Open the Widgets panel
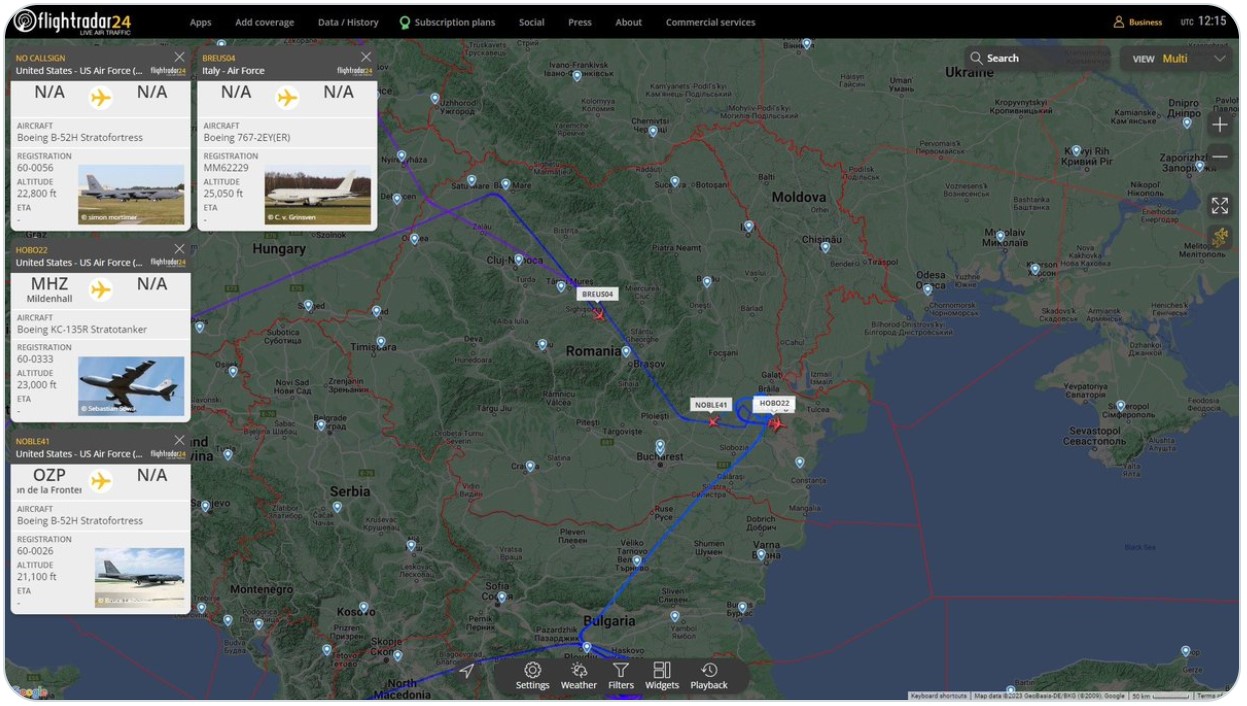The height and width of the screenshot is (706, 1247). tap(662, 676)
